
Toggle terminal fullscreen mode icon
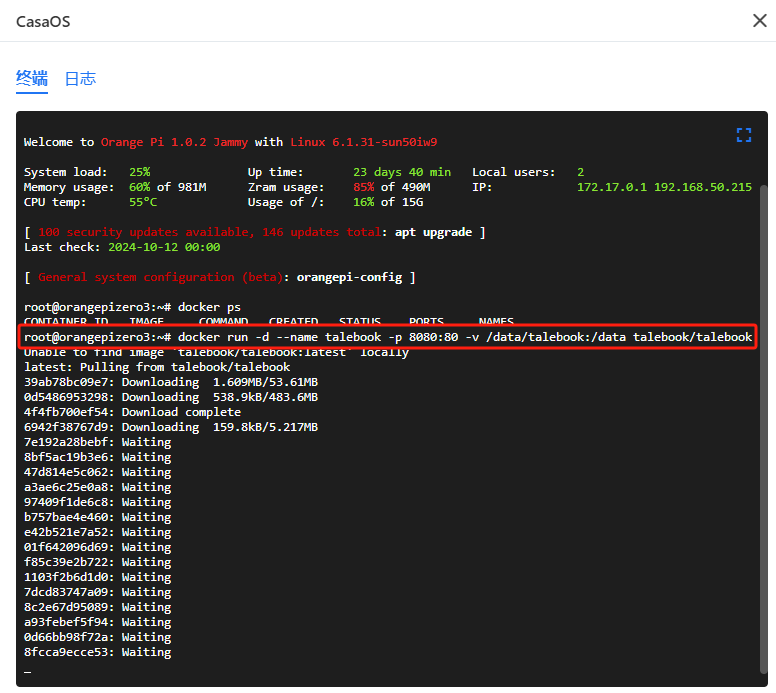tap(743, 135)
